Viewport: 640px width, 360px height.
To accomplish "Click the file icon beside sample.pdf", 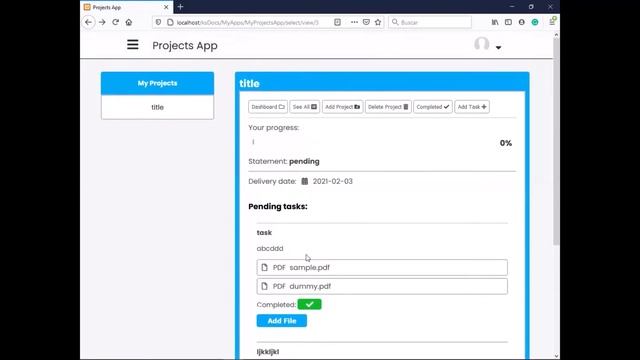I will [x=264, y=267].
